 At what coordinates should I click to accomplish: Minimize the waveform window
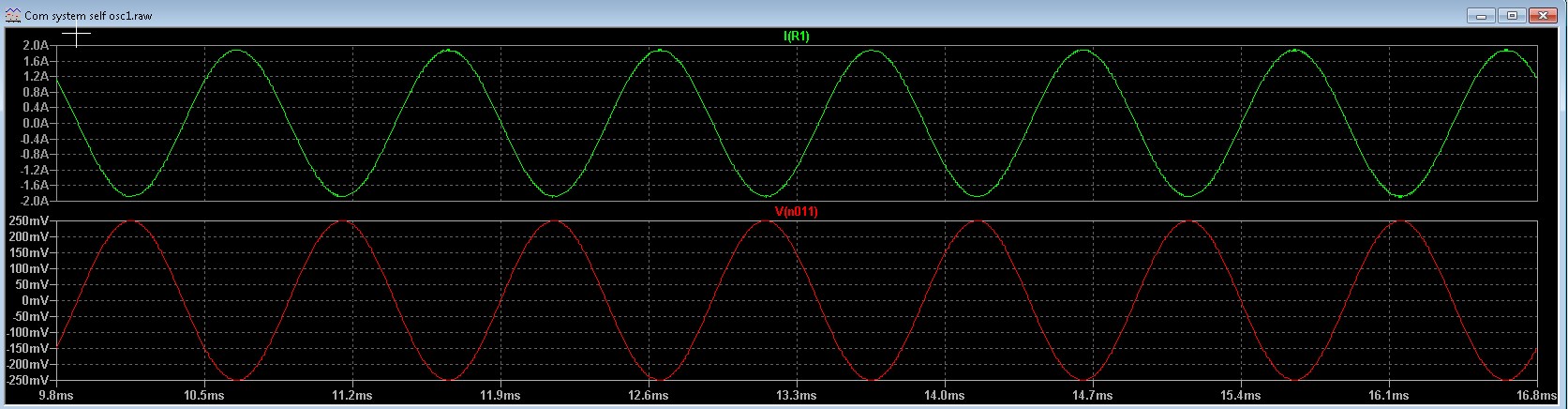[1483, 15]
